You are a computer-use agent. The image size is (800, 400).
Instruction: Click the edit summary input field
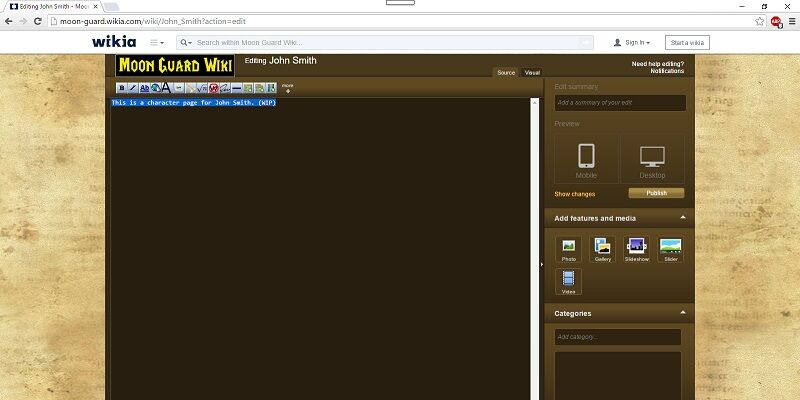(620, 103)
